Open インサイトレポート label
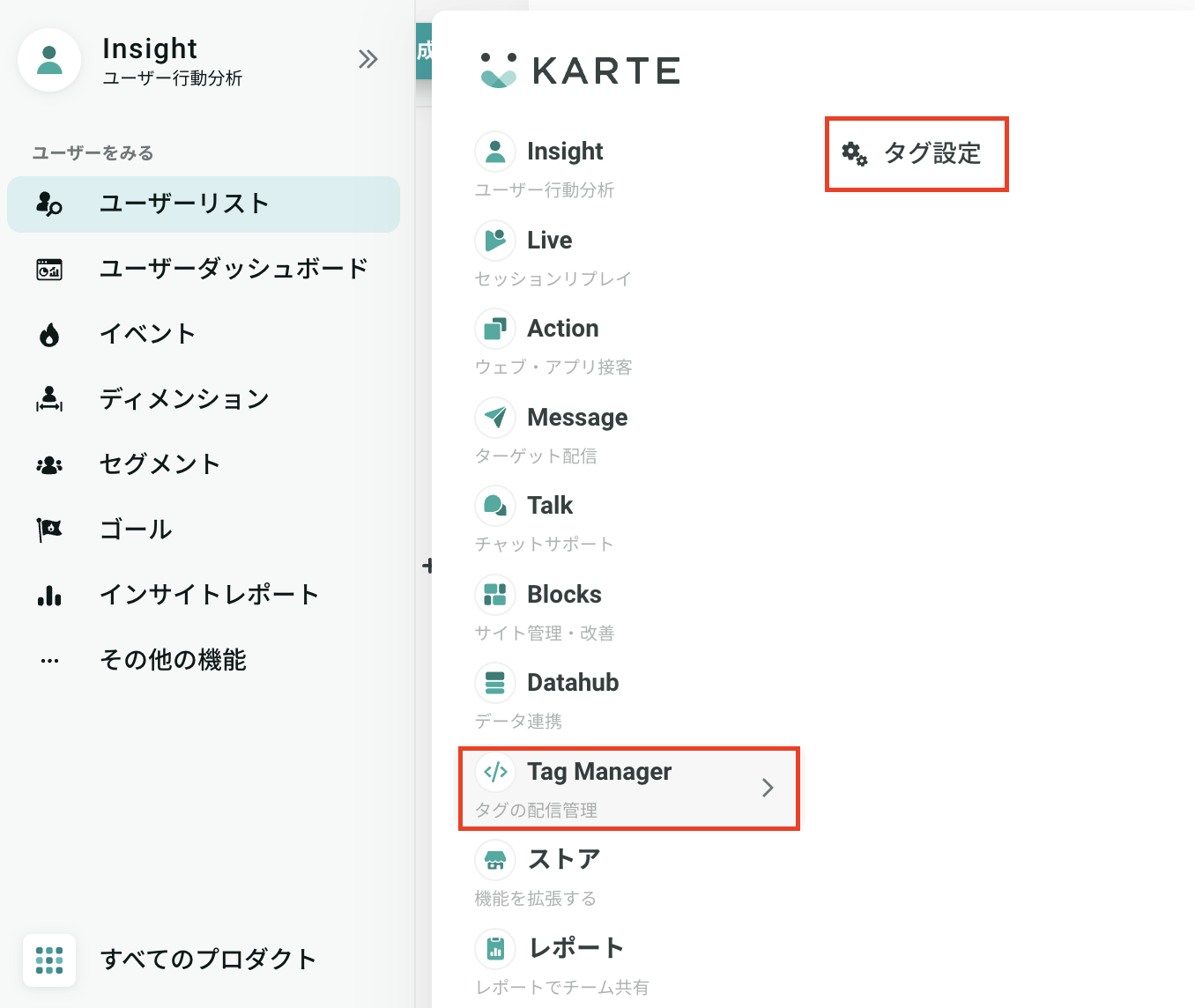 click(209, 596)
